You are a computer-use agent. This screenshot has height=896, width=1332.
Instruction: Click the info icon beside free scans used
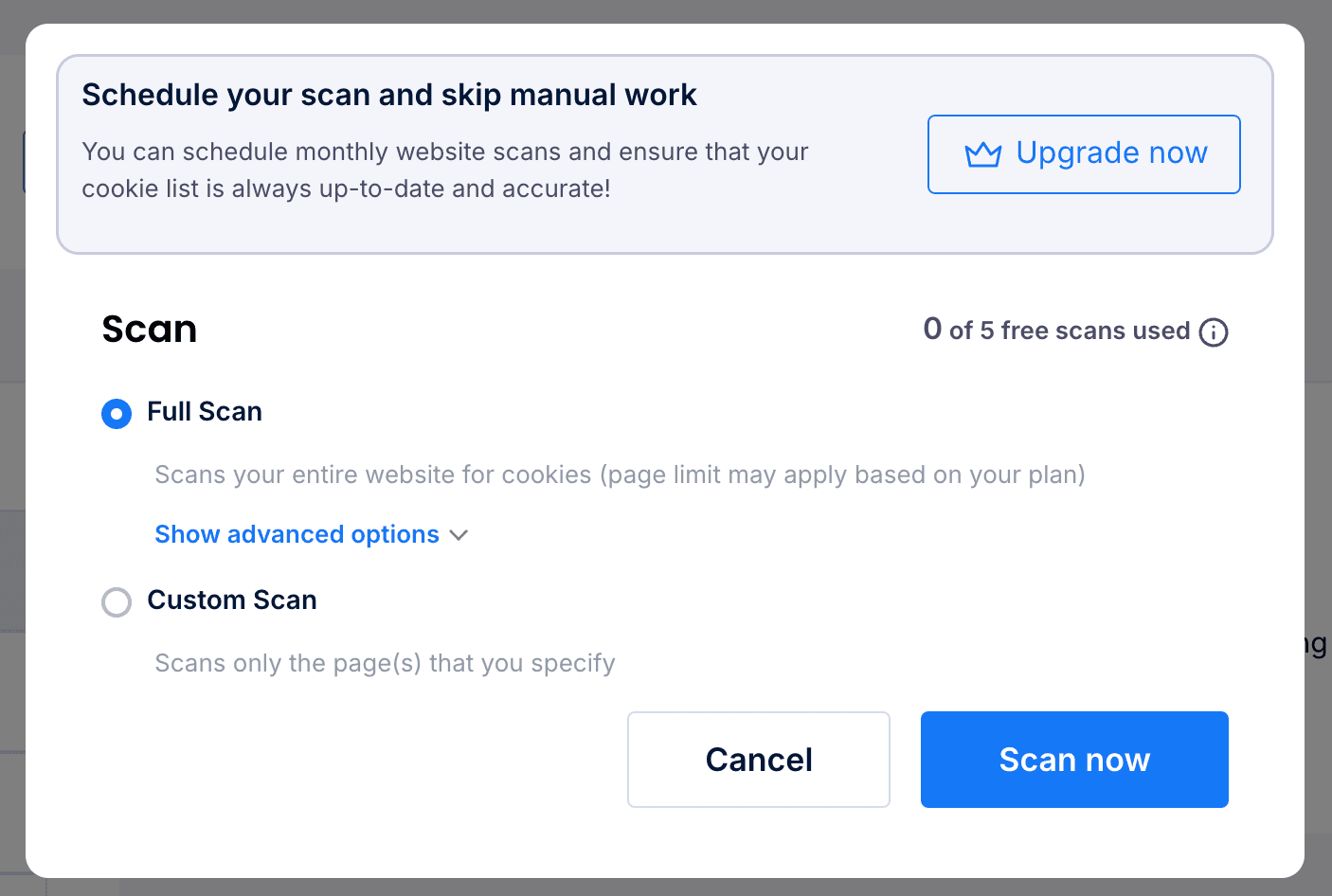(1214, 332)
